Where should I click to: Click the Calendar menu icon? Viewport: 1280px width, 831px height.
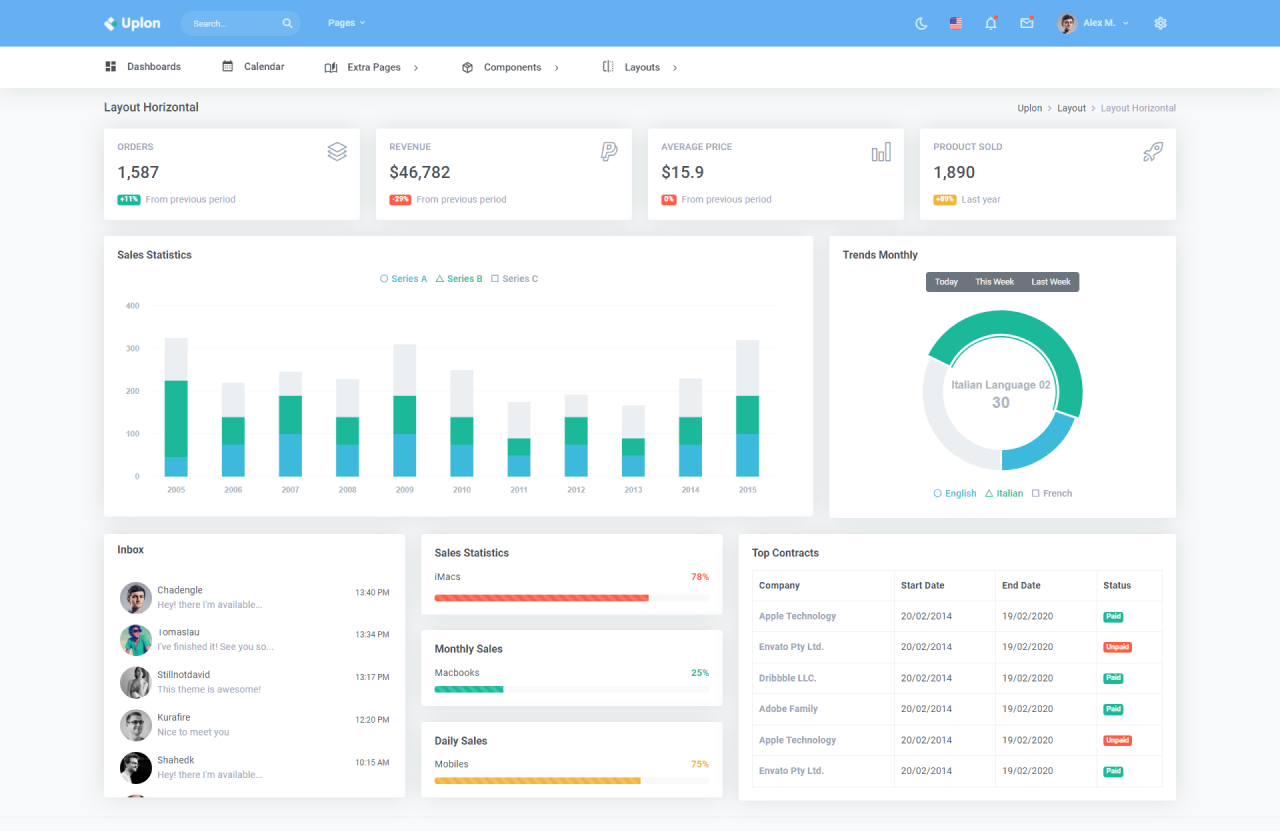tap(228, 67)
